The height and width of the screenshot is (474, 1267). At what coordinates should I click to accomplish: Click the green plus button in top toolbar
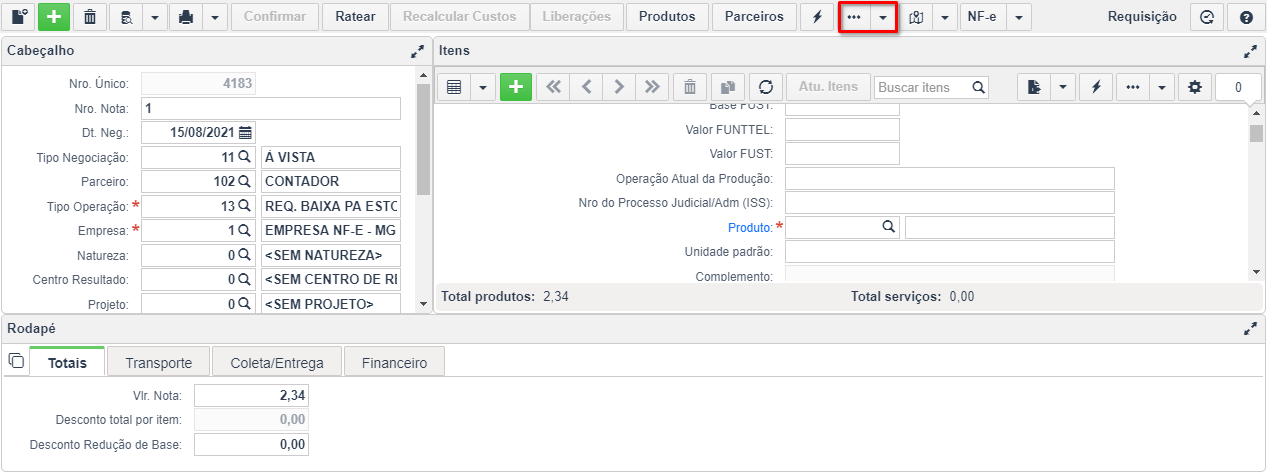[x=54, y=17]
